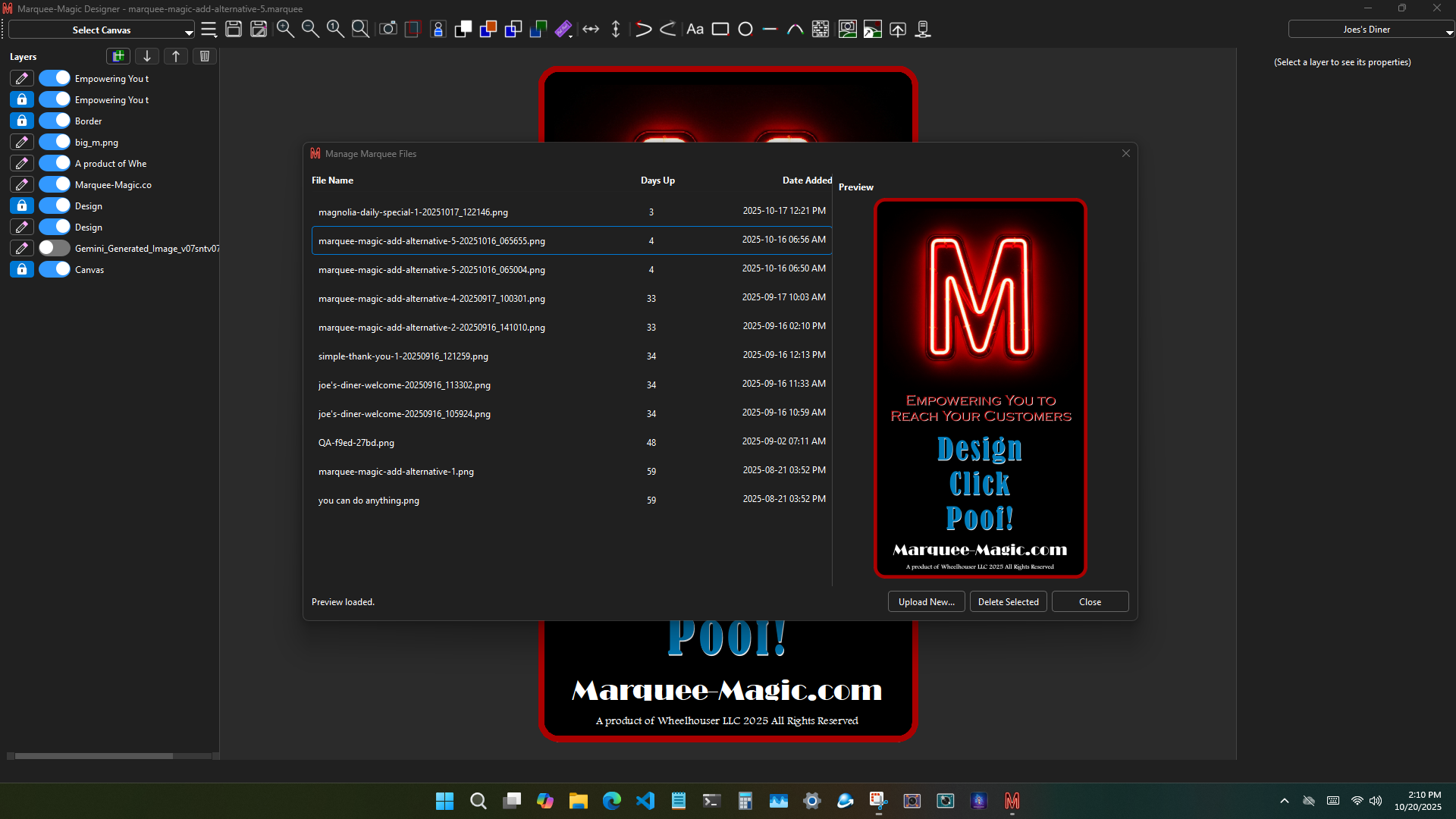
Task: Move selected layer down with the arrow
Action: point(147,56)
